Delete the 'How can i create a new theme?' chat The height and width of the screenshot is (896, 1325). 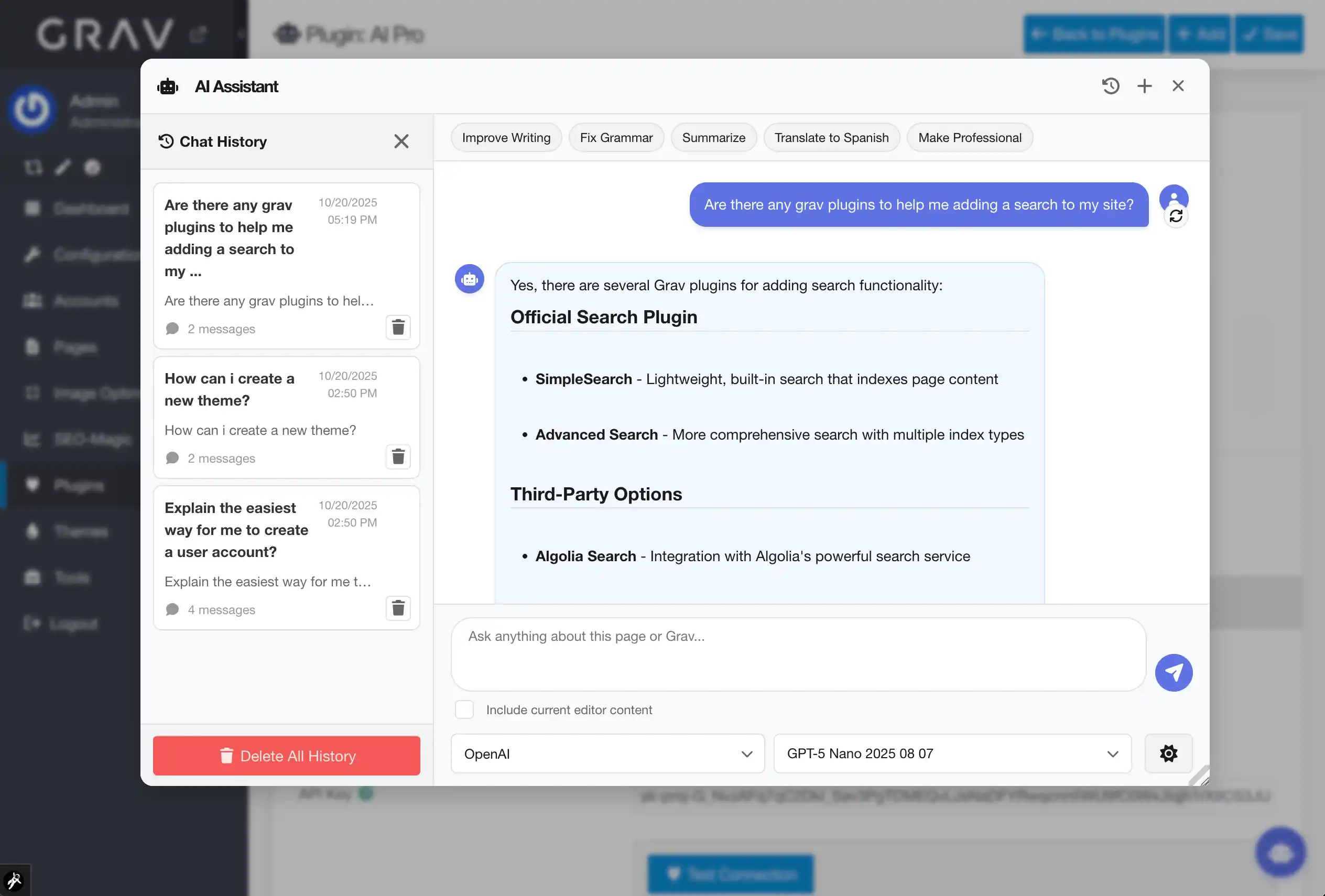pos(398,456)
